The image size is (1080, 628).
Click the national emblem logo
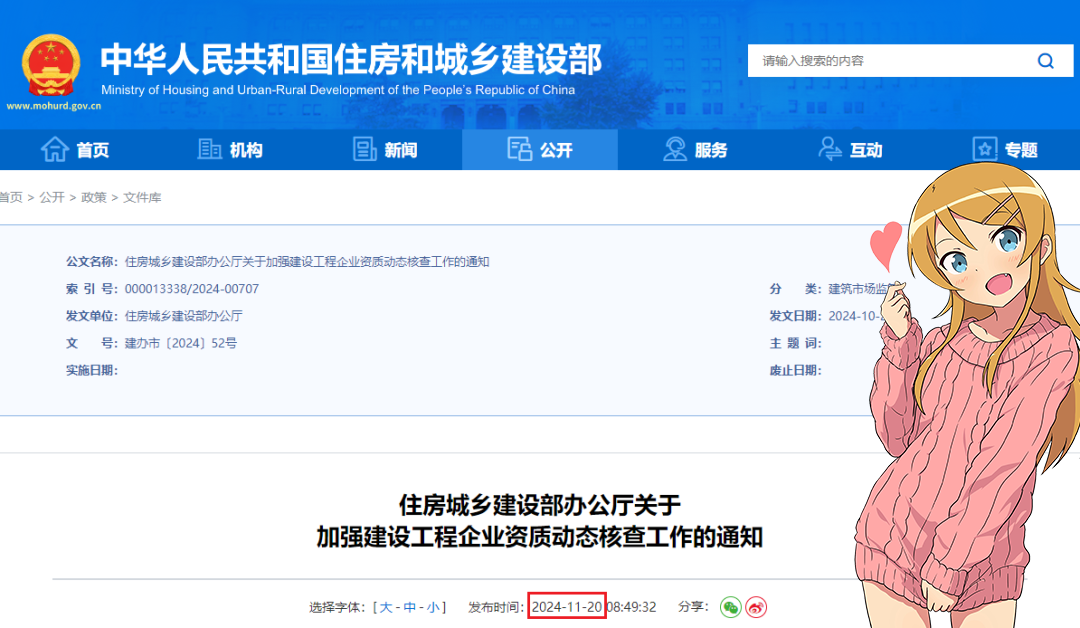point(50,65)
